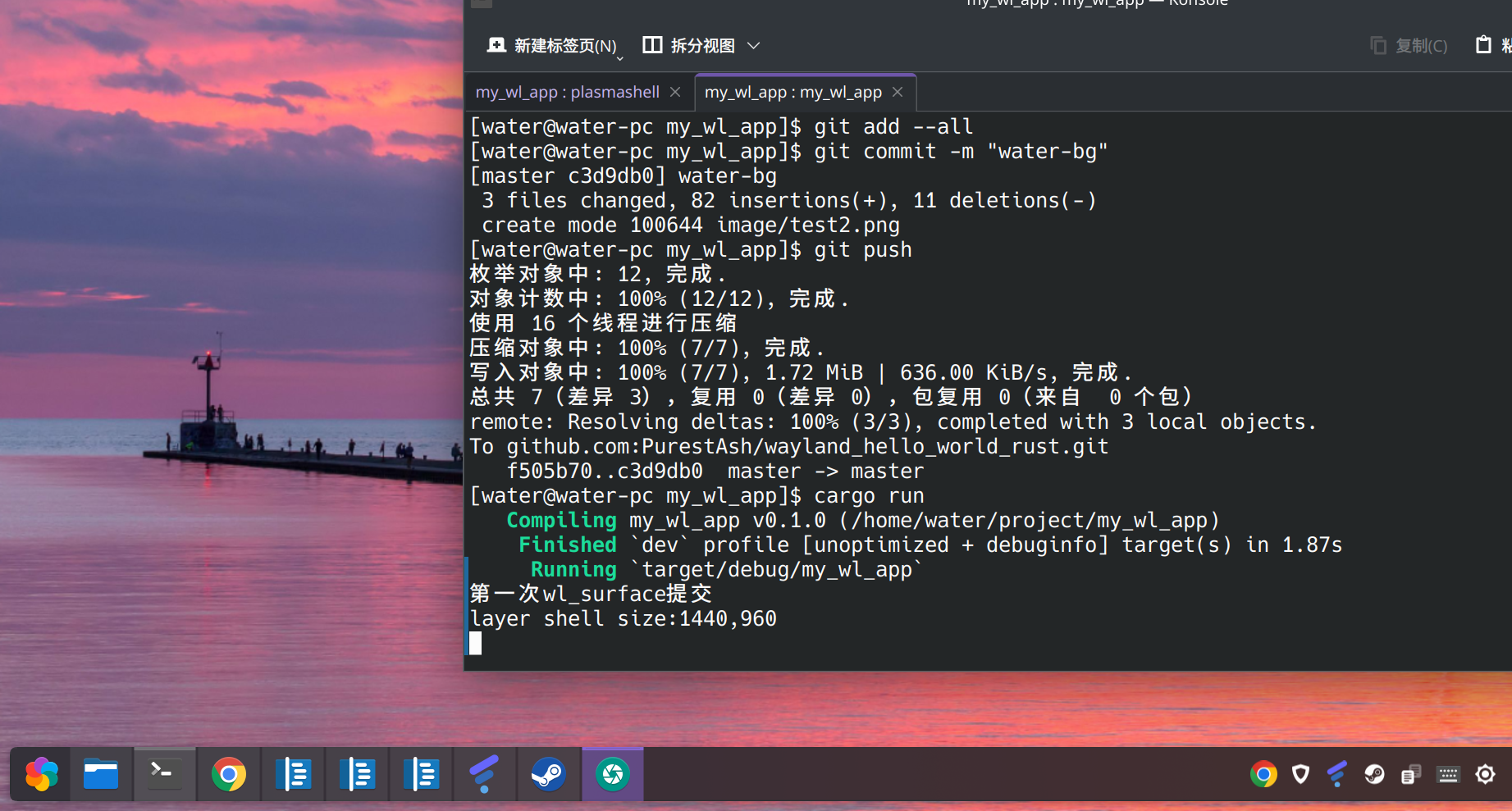
Task: Expand the 拆分视图 chevron dropdown
Action: click(754, 46)
